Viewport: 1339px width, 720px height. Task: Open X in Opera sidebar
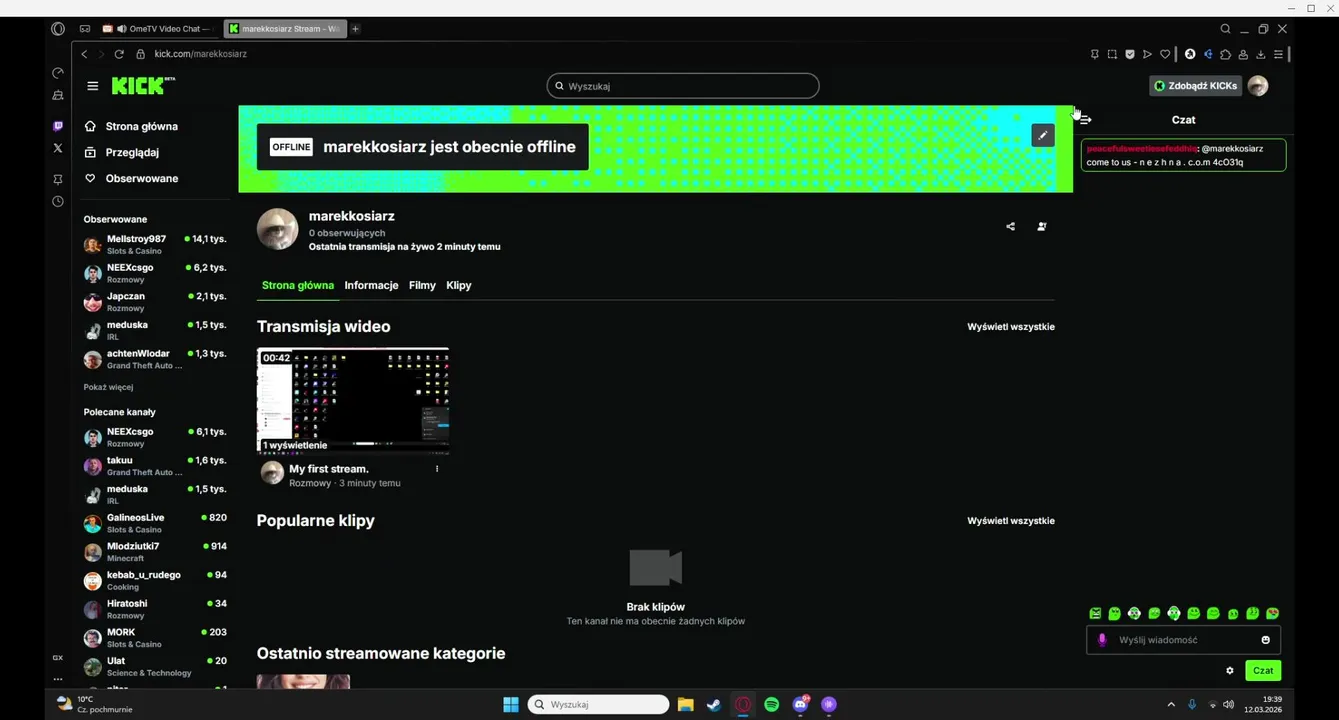(58, 147)
